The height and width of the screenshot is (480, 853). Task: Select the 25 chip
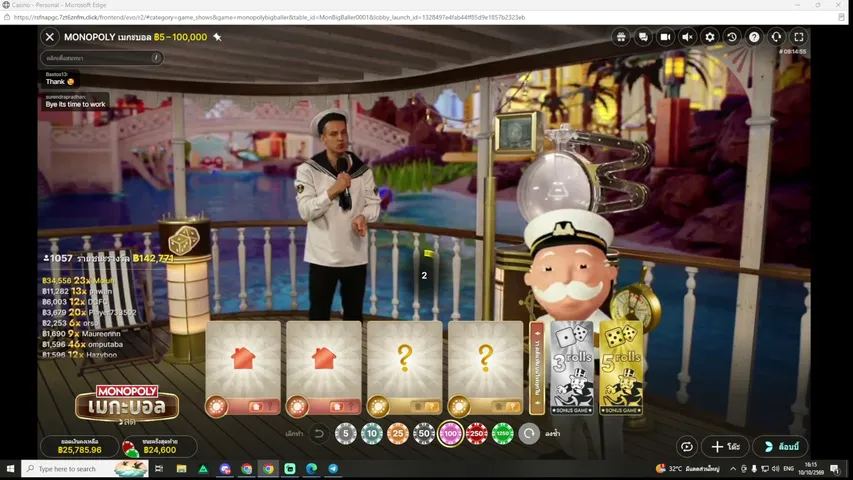(x=398, y=434)
